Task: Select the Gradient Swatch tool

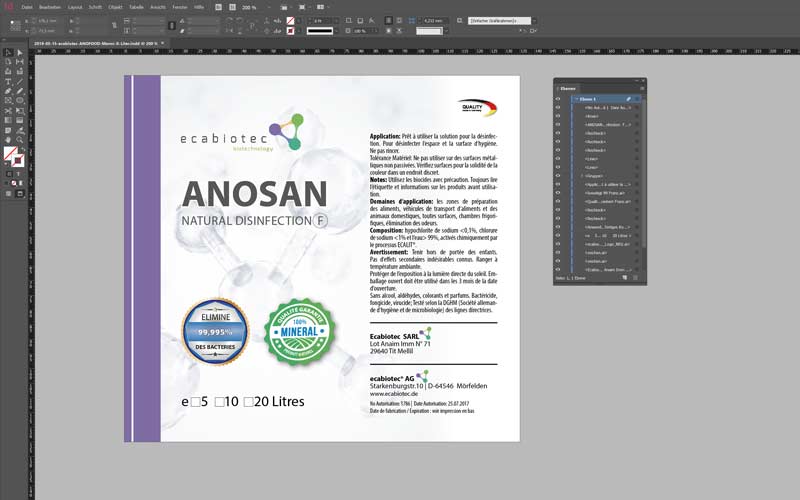Action: tap(8, 120)
